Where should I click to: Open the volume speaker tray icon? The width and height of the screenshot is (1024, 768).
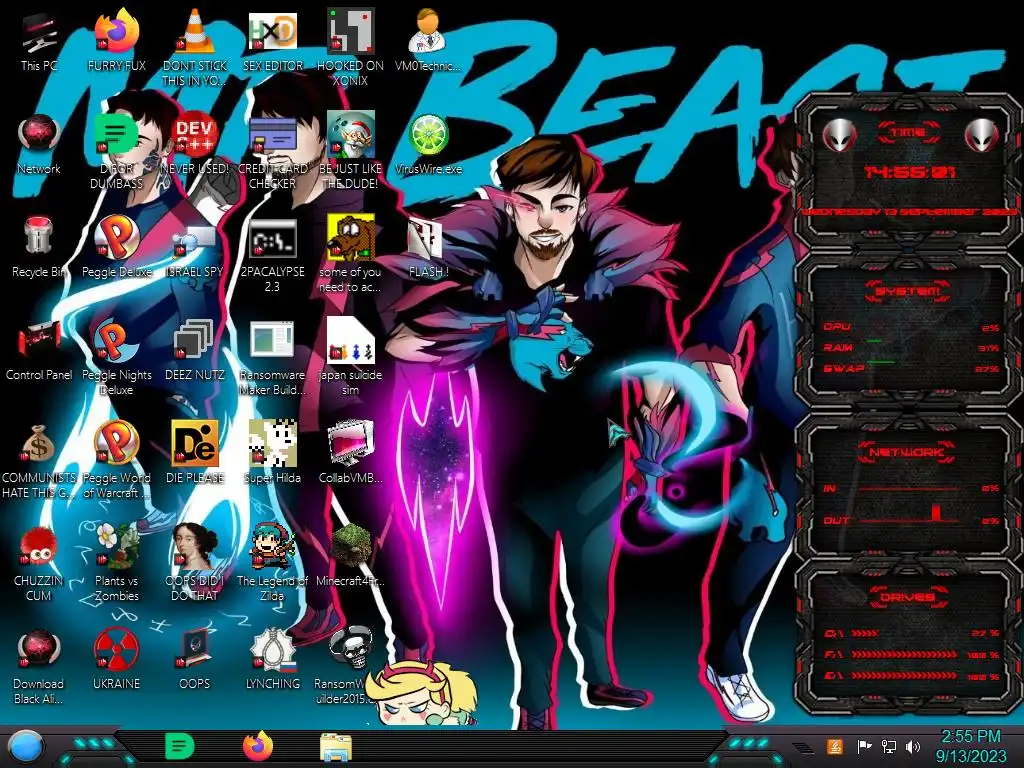(913, 746)
